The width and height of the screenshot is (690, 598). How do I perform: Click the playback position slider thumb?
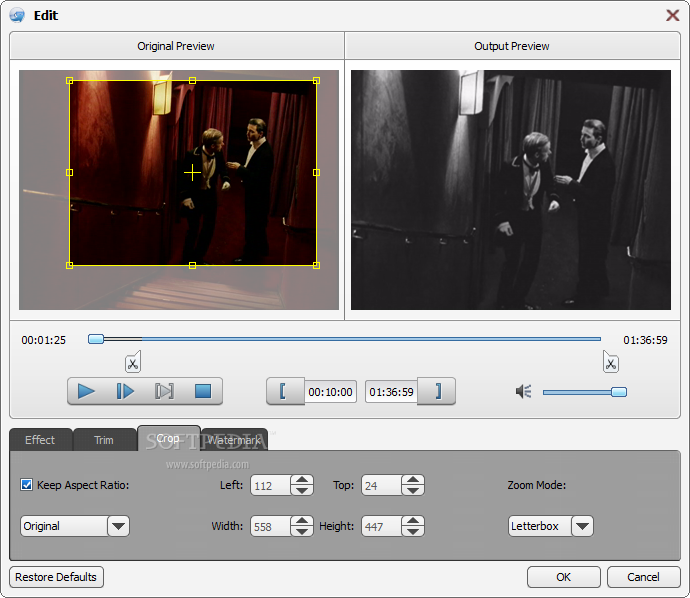click(x=96, y=339)
